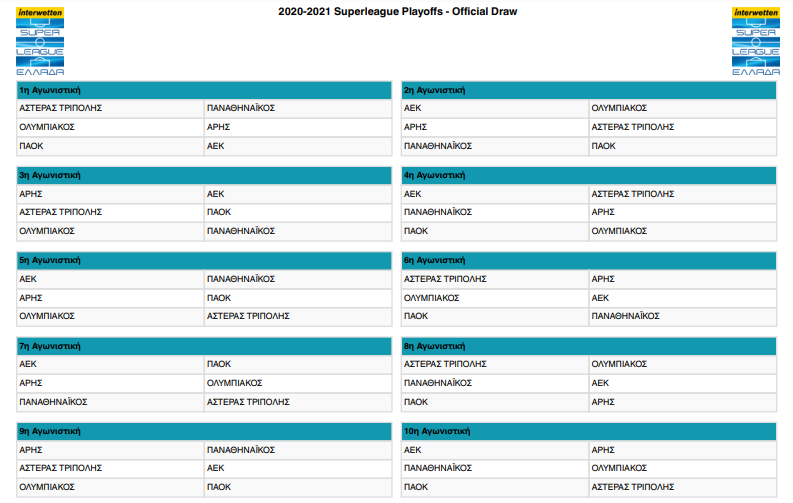This screenshot has height=503, width=793.
Task: Click away team ΑΕΚ in round 6
Action: (600, 298)
